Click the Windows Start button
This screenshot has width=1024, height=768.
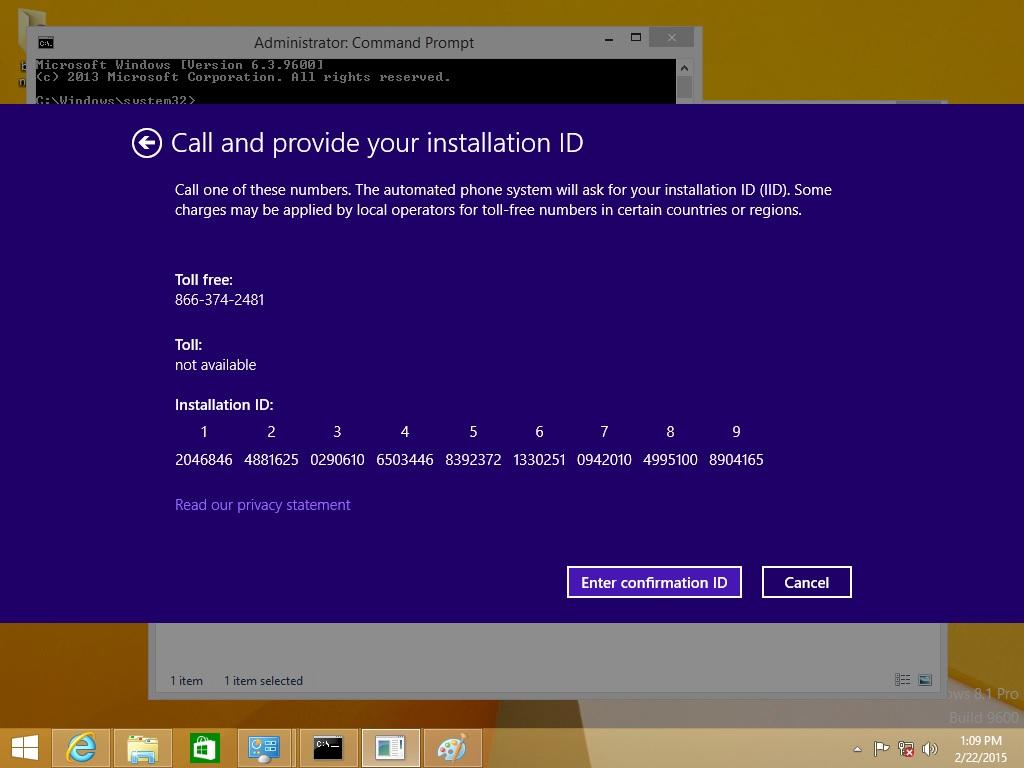[x=24, y=748]
